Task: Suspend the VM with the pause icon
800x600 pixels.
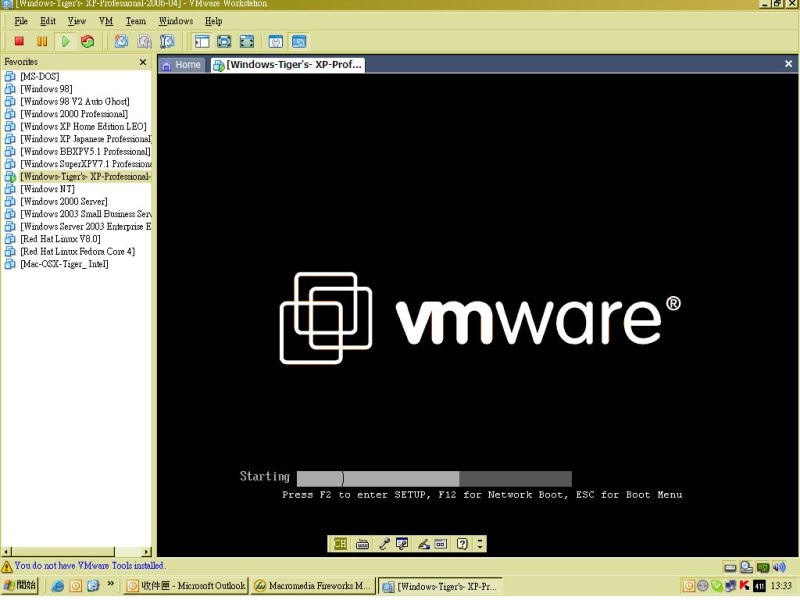Action: point(42,41)
